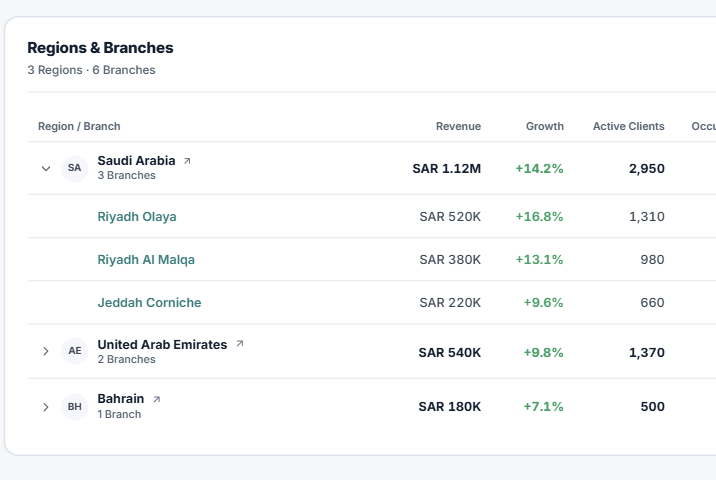Click the SAR 1.12M revenue value
Viewport: 716px width, 480px height.
pos(447,169)
